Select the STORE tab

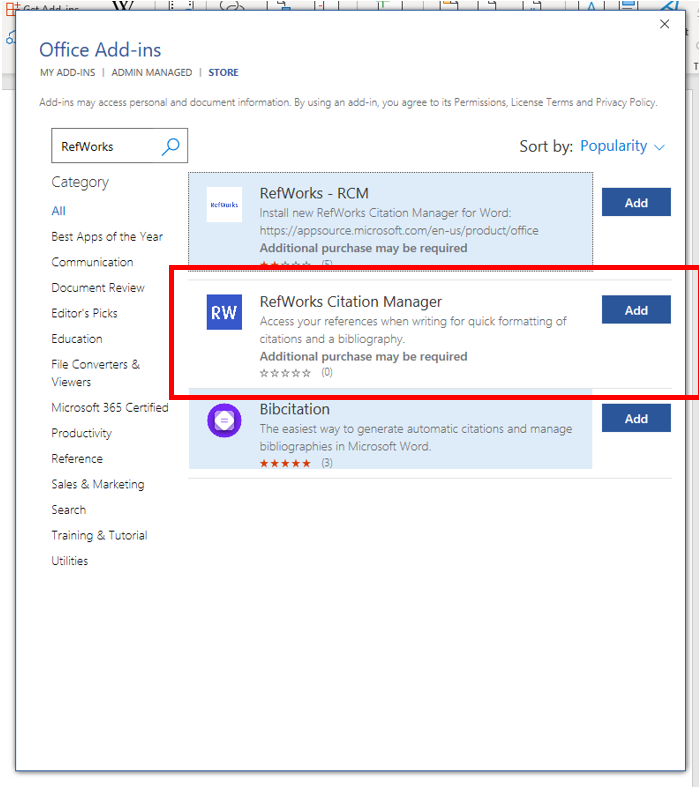pos(223,73)
